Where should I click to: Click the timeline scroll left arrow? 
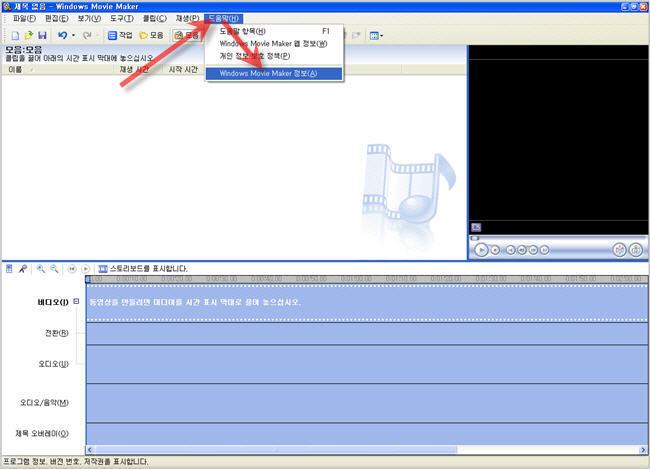(x=90, y=450)
